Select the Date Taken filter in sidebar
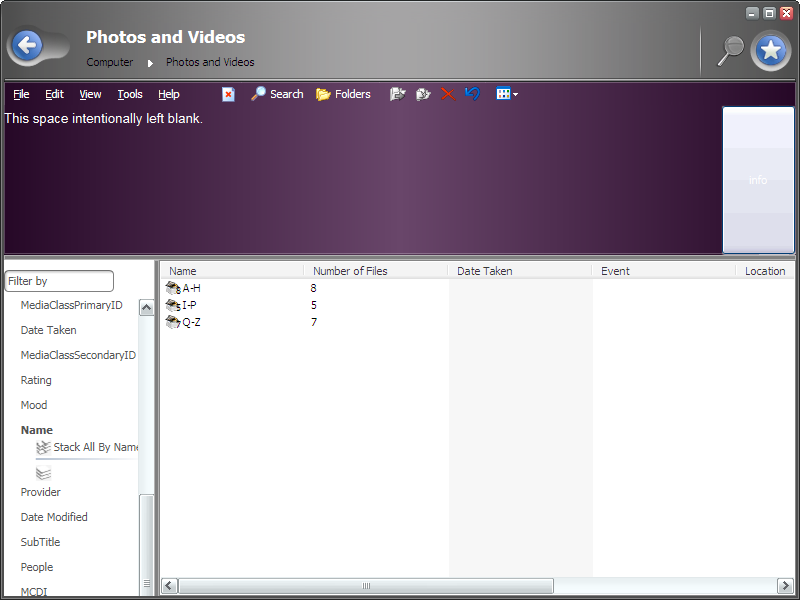Screen dimensions: 800x600 coord(48,330)
